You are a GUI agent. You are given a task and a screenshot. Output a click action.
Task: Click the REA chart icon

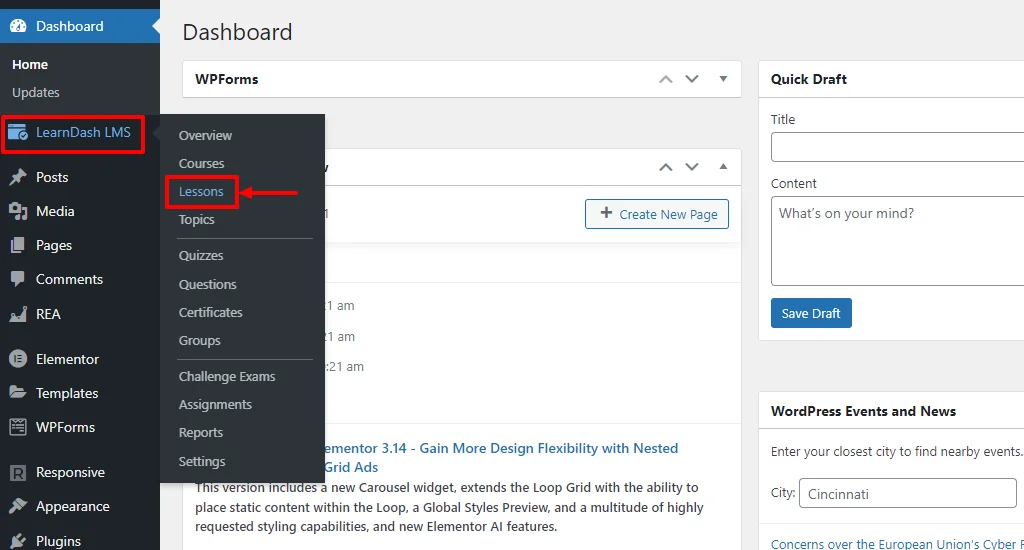pos(18,314)
